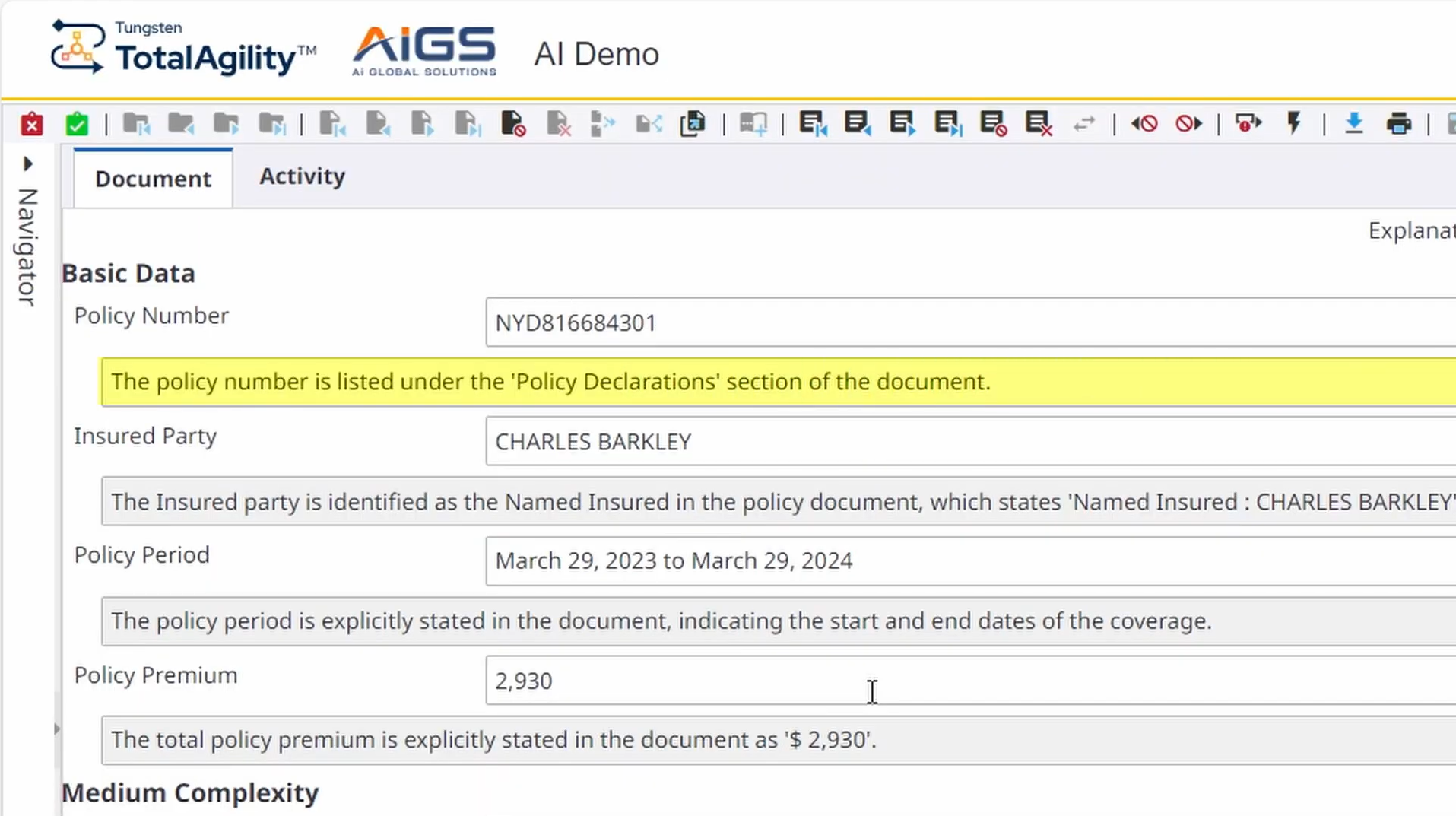The height and width of the screenshot is (816, 1456).
Task: Click the printer icon
Action: pos(1398,124)
